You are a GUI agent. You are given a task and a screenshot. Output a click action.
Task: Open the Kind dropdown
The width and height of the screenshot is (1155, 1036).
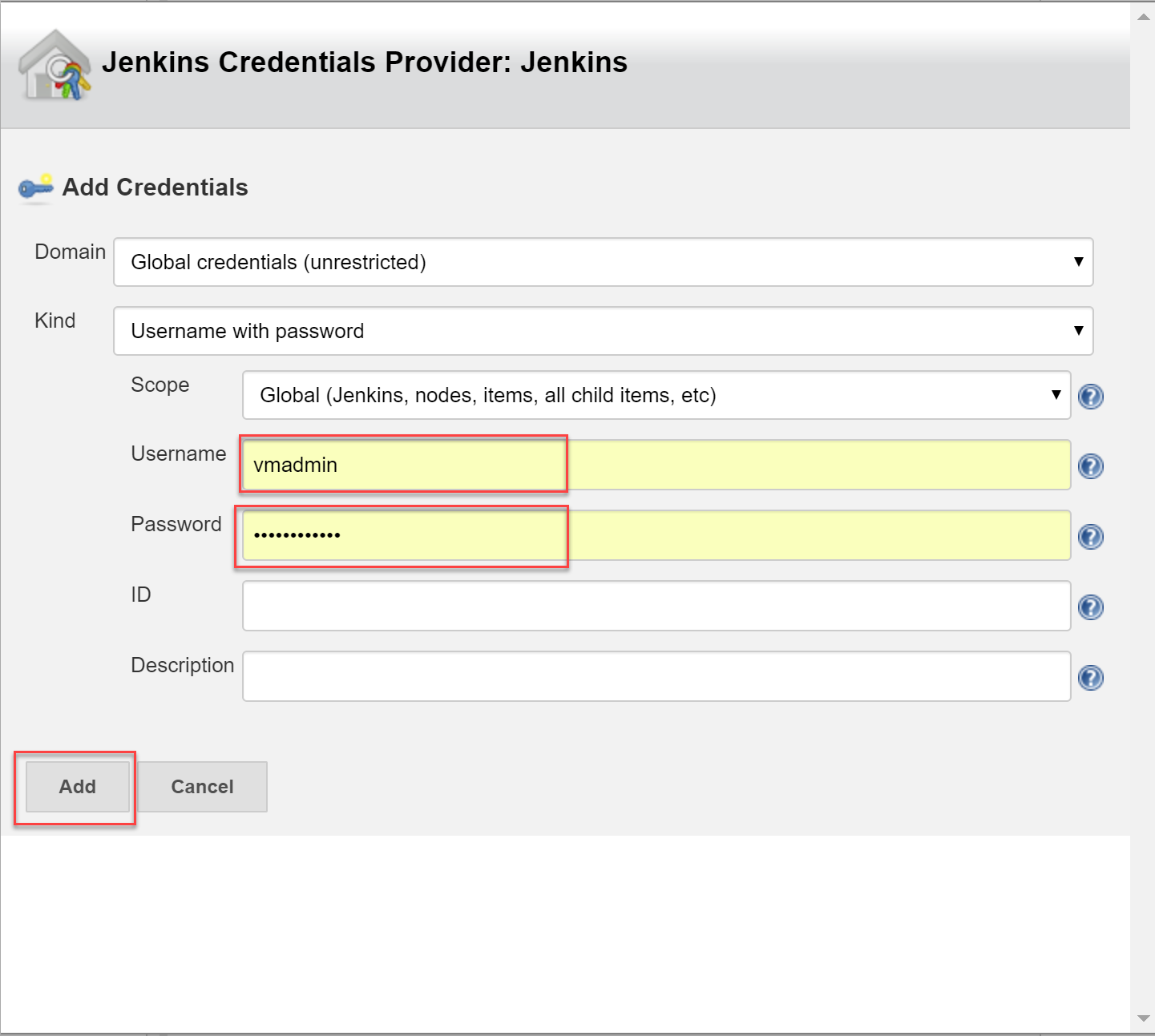click(x=604, y=331)
